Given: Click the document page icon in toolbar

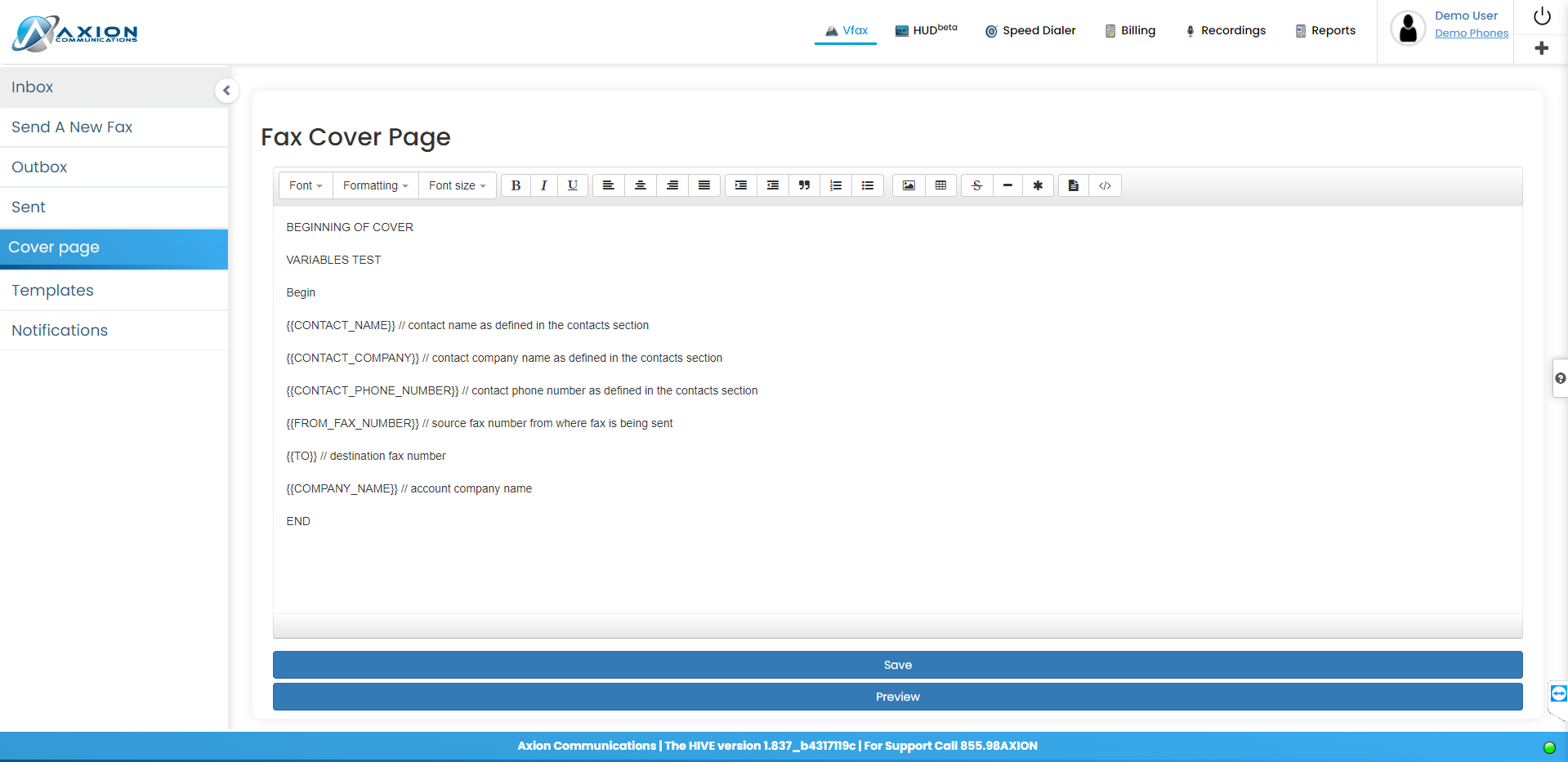Looking at the screenshot, I should [x=1074, y=185].
